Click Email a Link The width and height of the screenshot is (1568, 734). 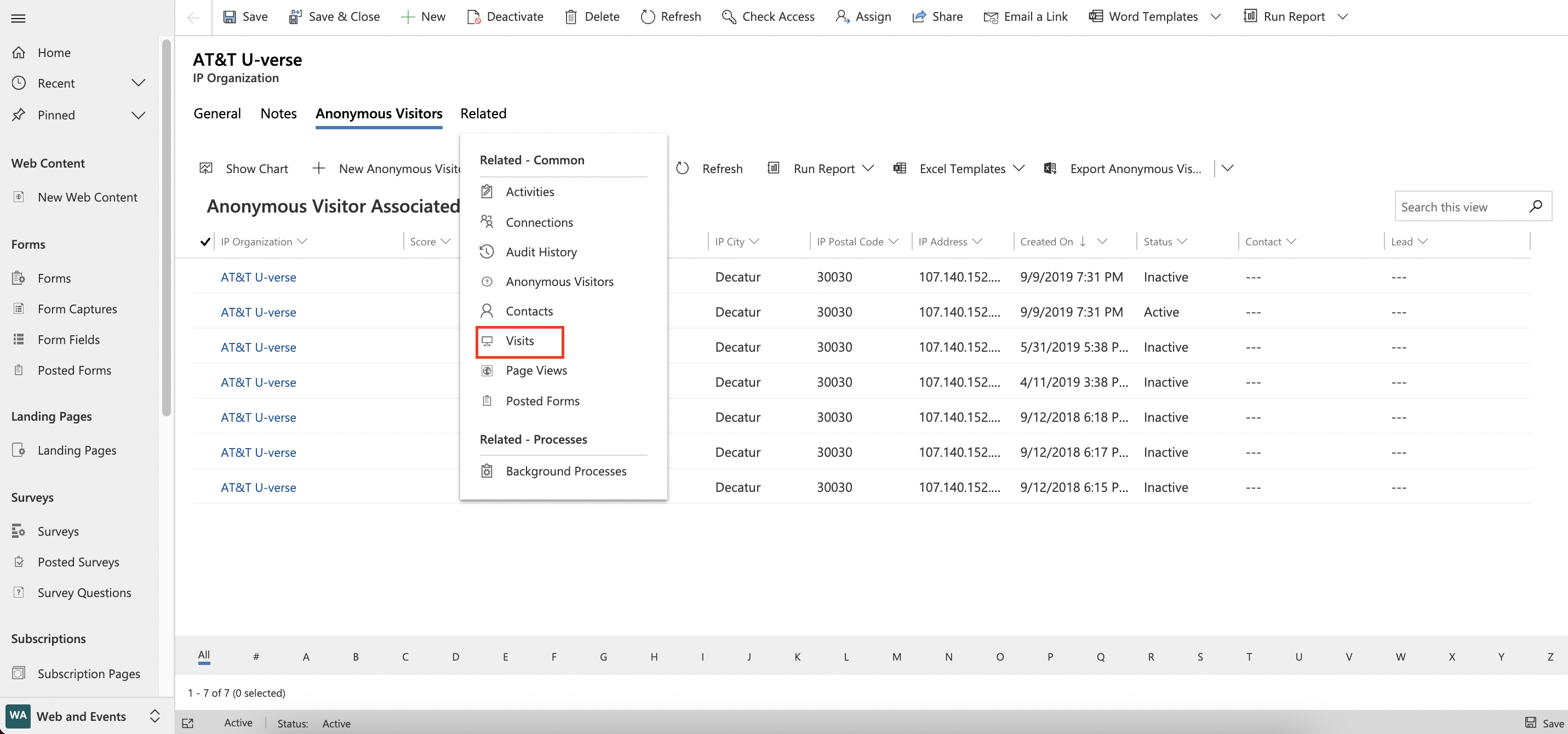(x=1026, y=16)
